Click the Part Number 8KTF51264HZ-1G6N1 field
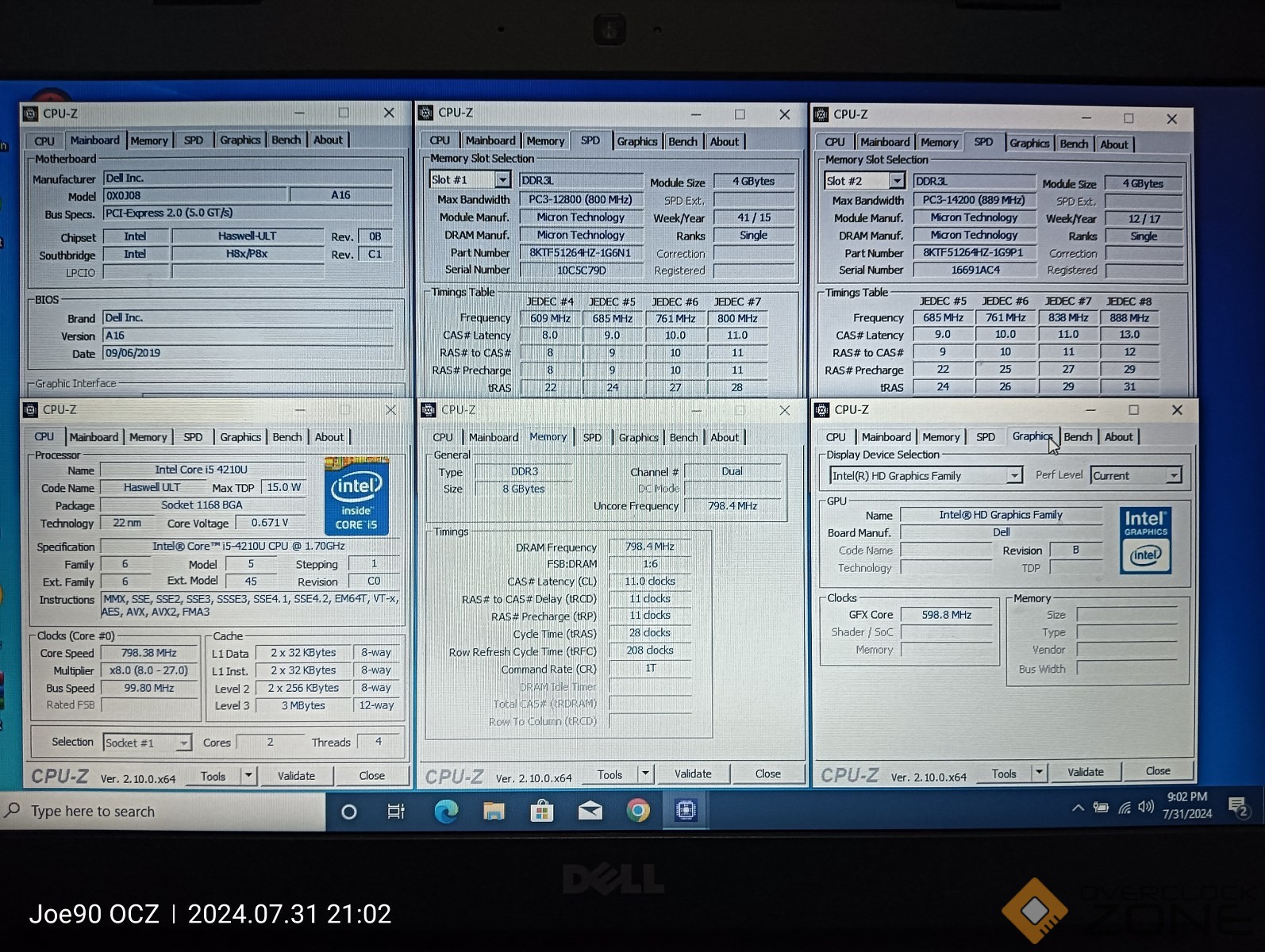Image resolution: width=1265 pixels, height=952 pixels. (580, 252)
